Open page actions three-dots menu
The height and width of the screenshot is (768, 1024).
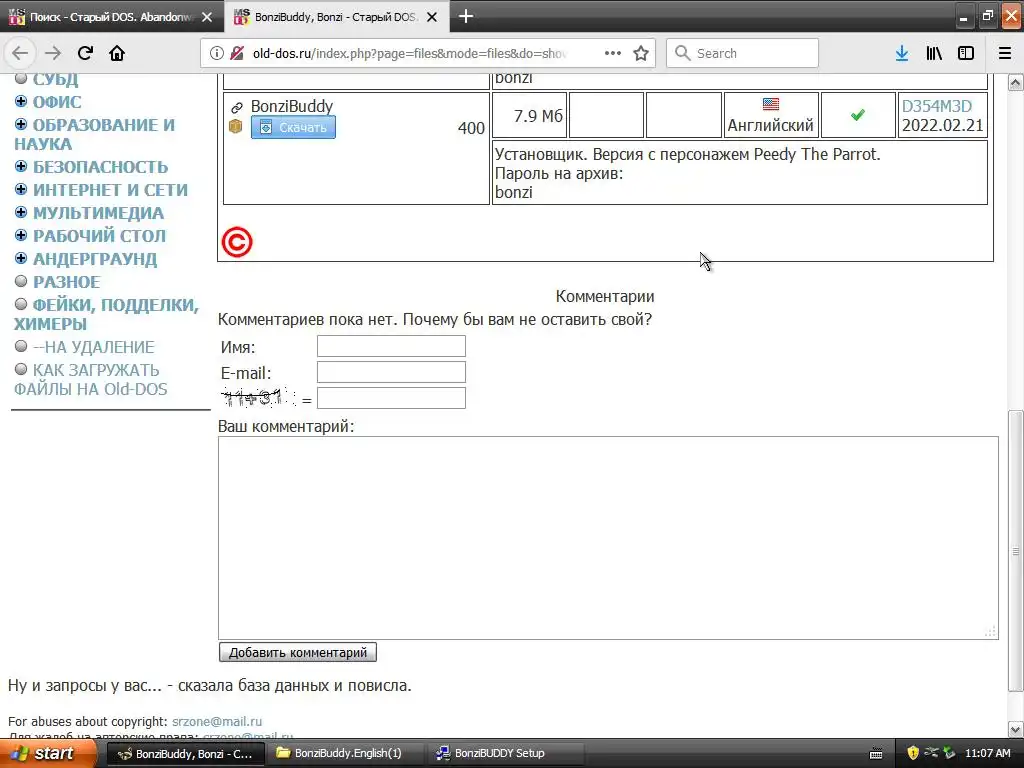point(613,53)
